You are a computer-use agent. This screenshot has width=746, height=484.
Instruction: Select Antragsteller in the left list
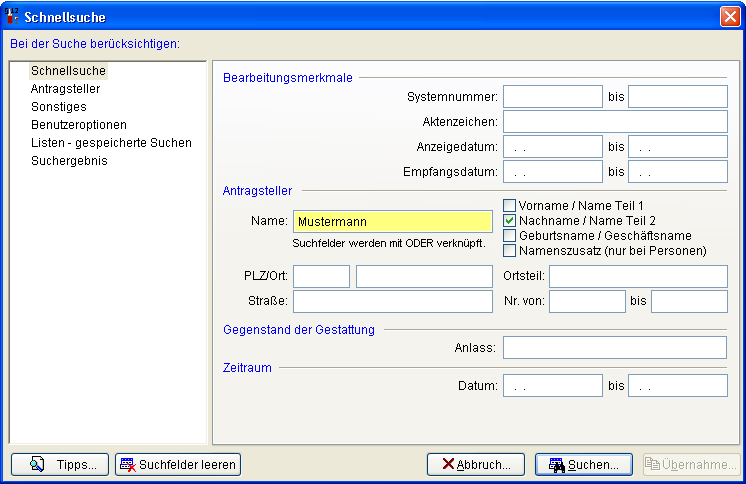coord(65,89)
